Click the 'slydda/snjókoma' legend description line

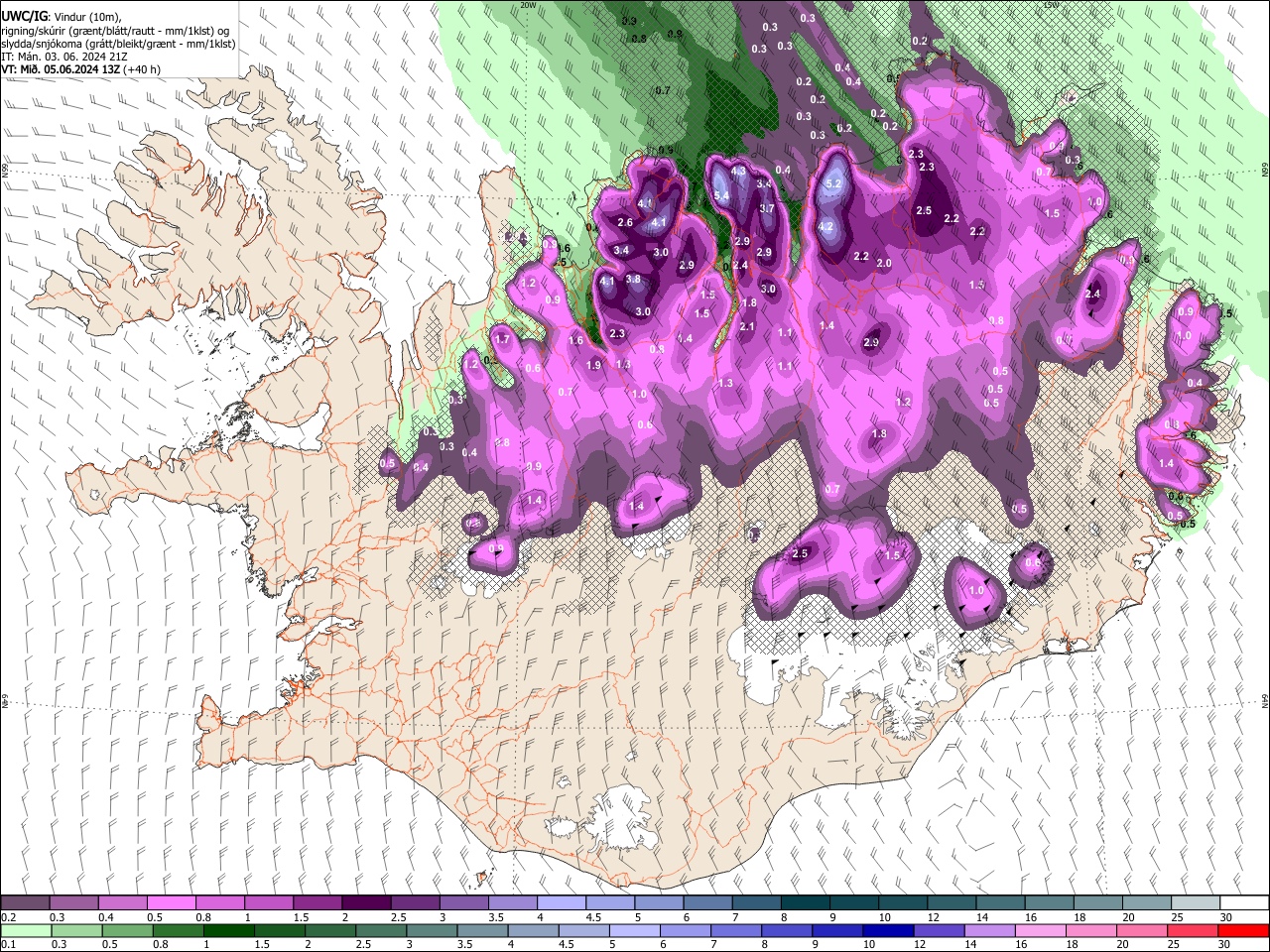(118, 44)
